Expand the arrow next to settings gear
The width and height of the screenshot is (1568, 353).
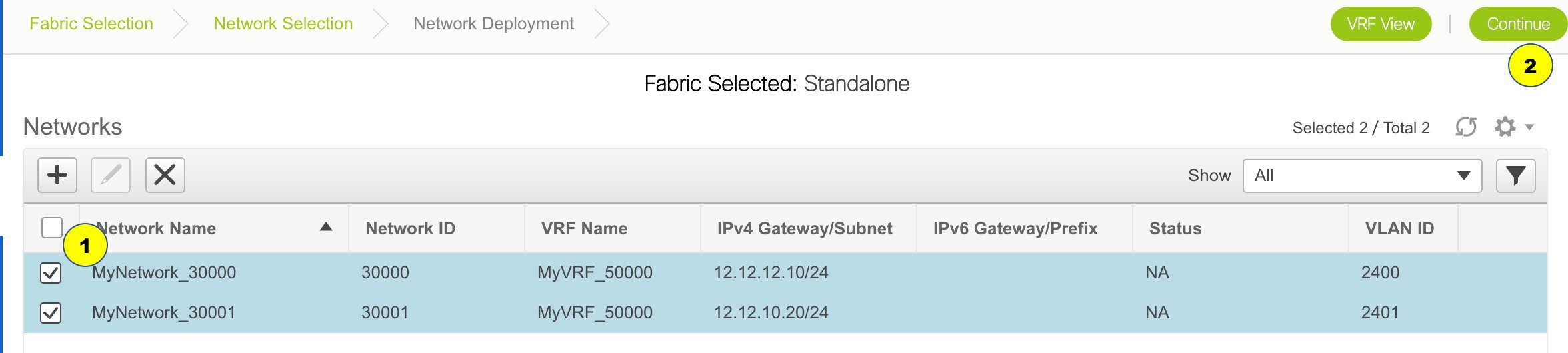click(1529, 127)
